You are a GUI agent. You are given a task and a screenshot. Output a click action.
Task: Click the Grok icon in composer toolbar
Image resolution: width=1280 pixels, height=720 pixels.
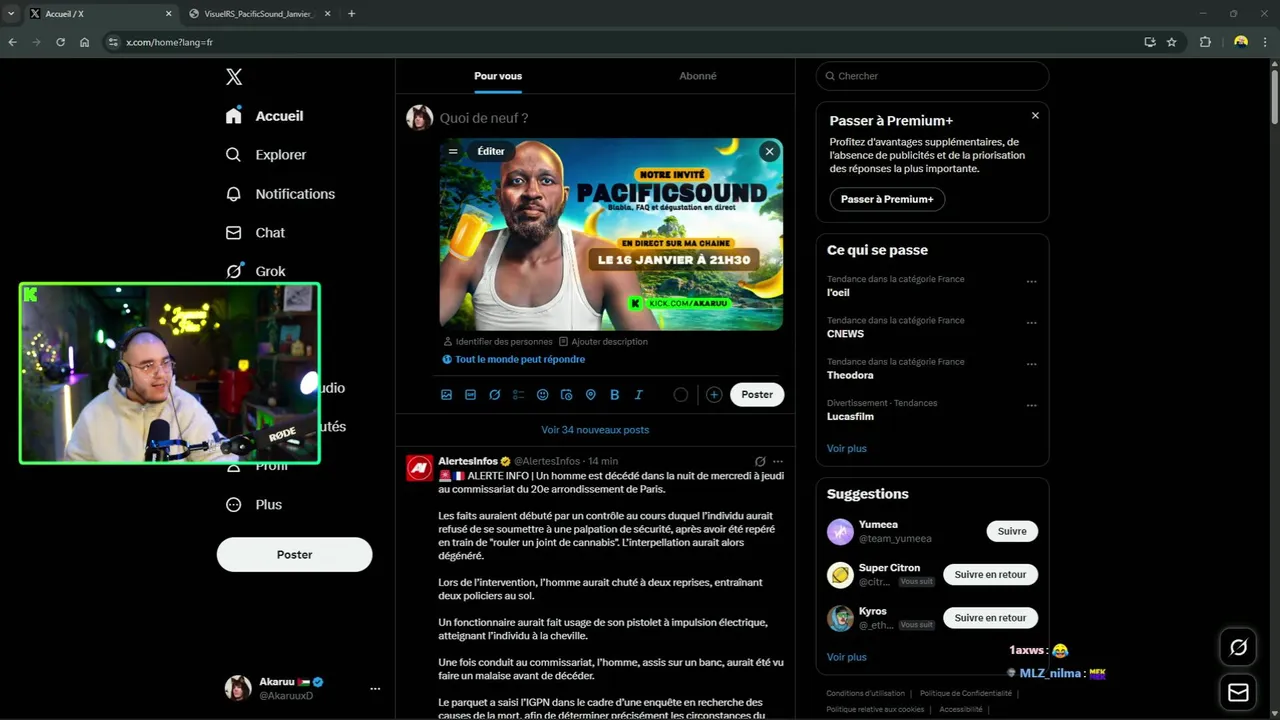(495, 395)
